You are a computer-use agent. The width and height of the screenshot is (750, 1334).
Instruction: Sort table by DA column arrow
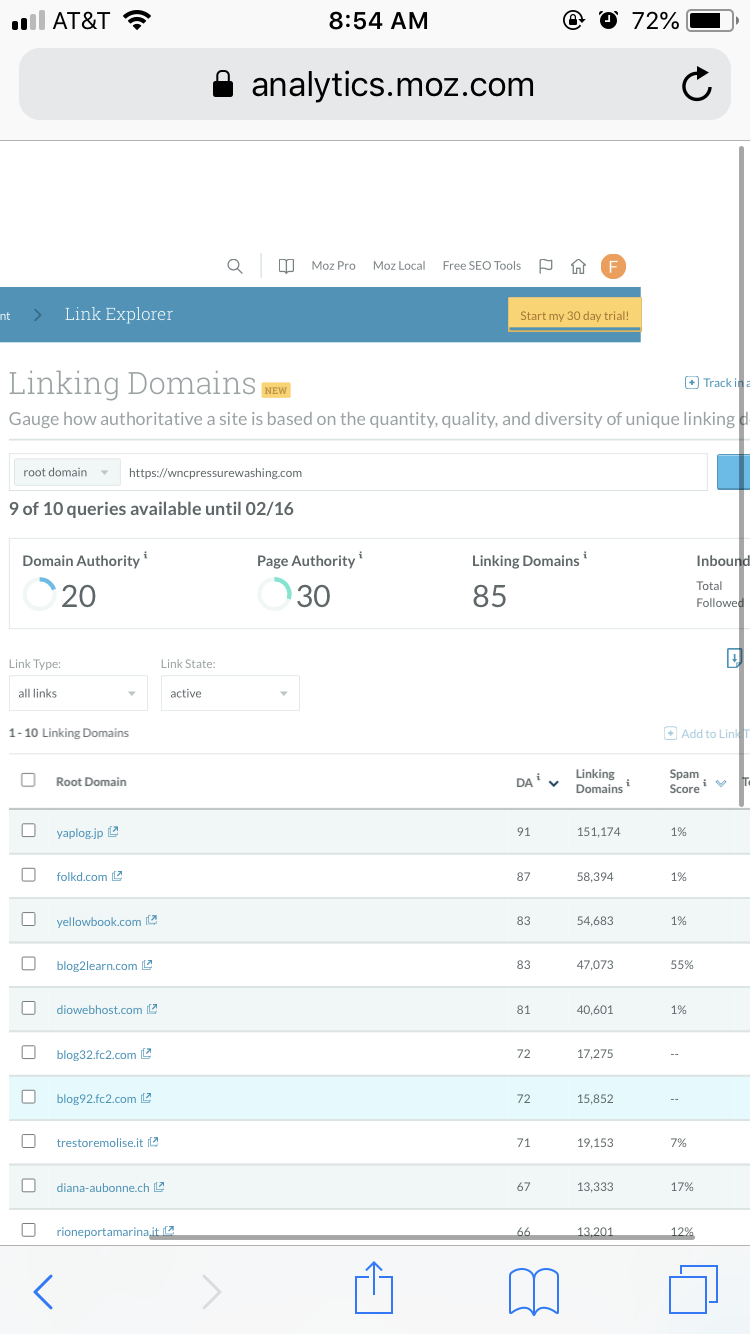point(554,784)
